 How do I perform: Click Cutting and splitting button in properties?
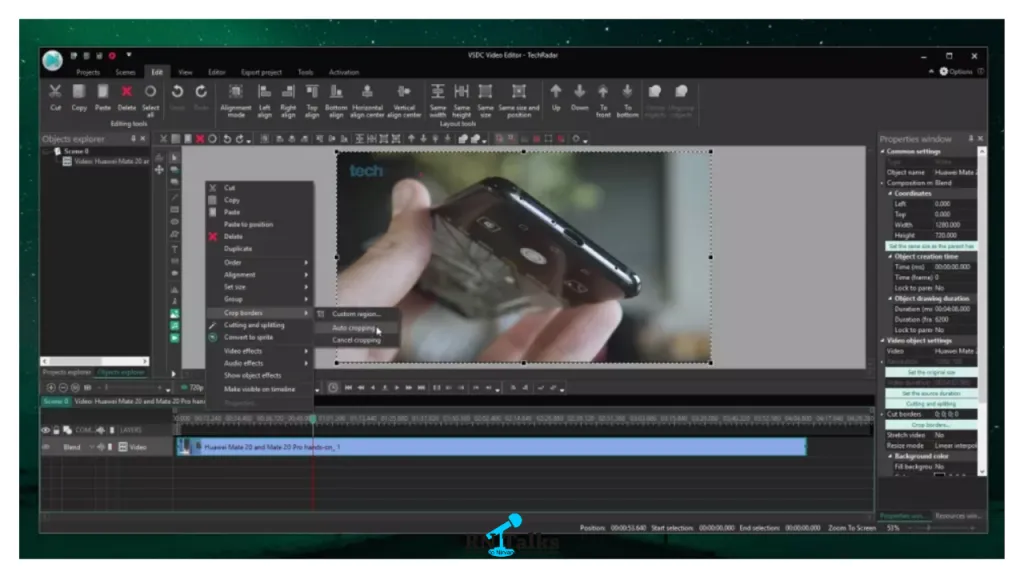(x=931, y=404)
